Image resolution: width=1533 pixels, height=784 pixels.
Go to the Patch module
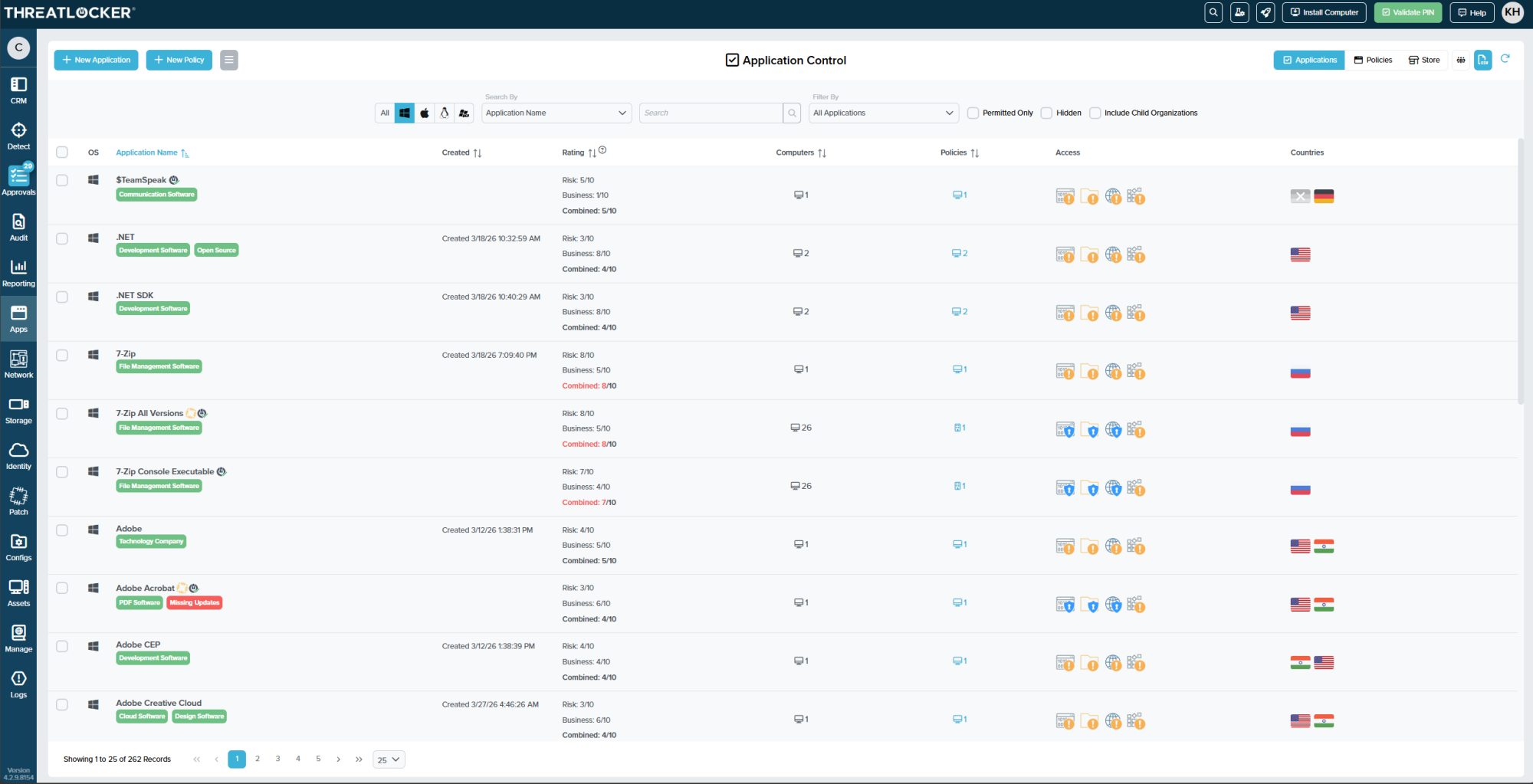click(x=18, y=501)
